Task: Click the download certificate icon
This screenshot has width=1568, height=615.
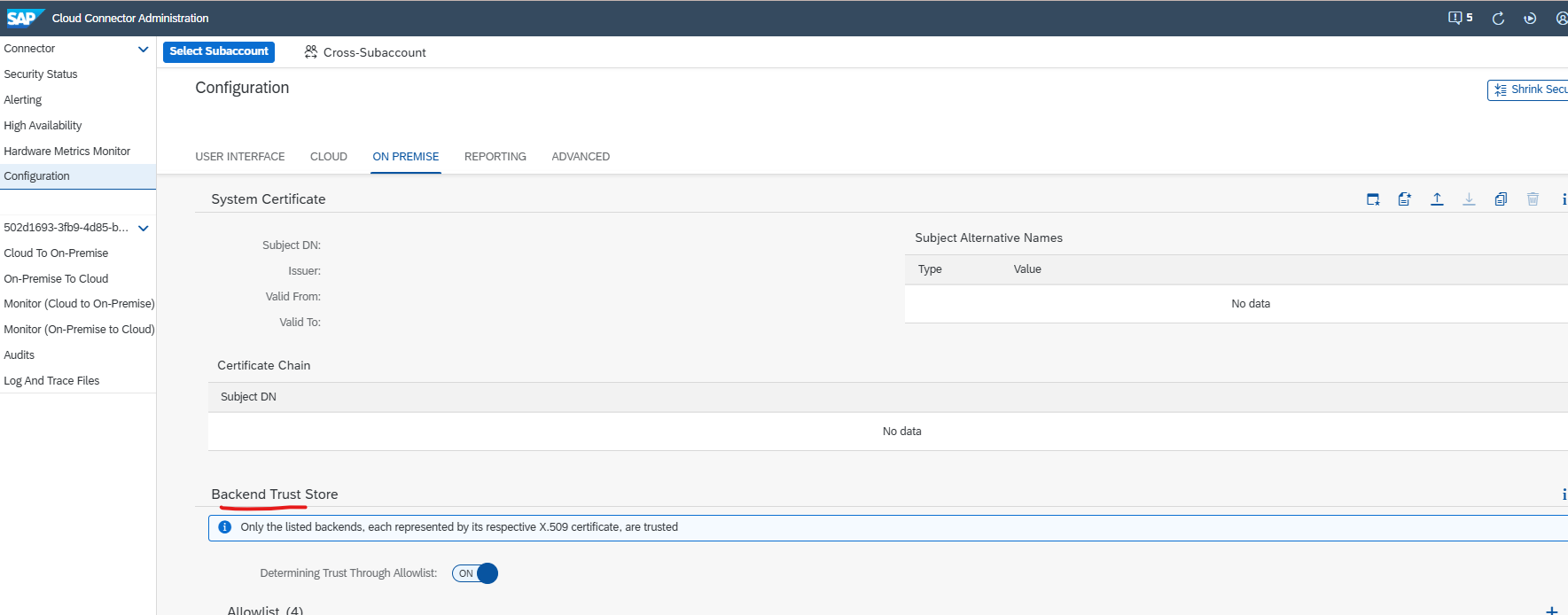Action: tap(1469, 199)
